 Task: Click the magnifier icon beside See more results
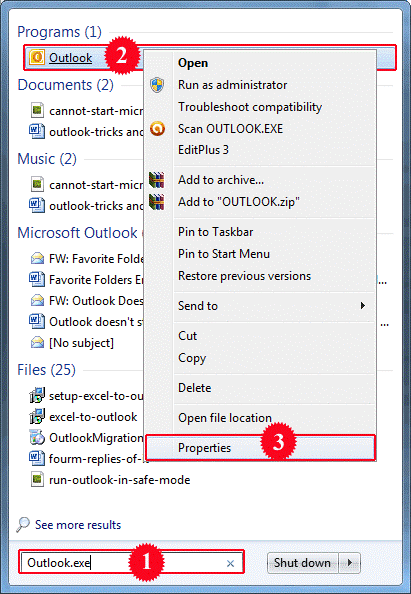click(x=23, y=524)
